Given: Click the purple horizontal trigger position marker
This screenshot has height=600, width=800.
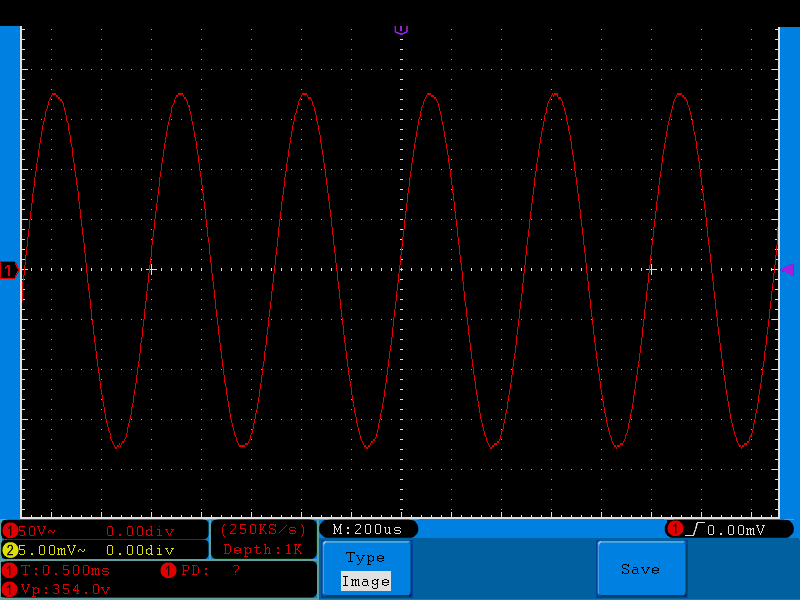Looking at the screenshot, I should coord(401,30).
